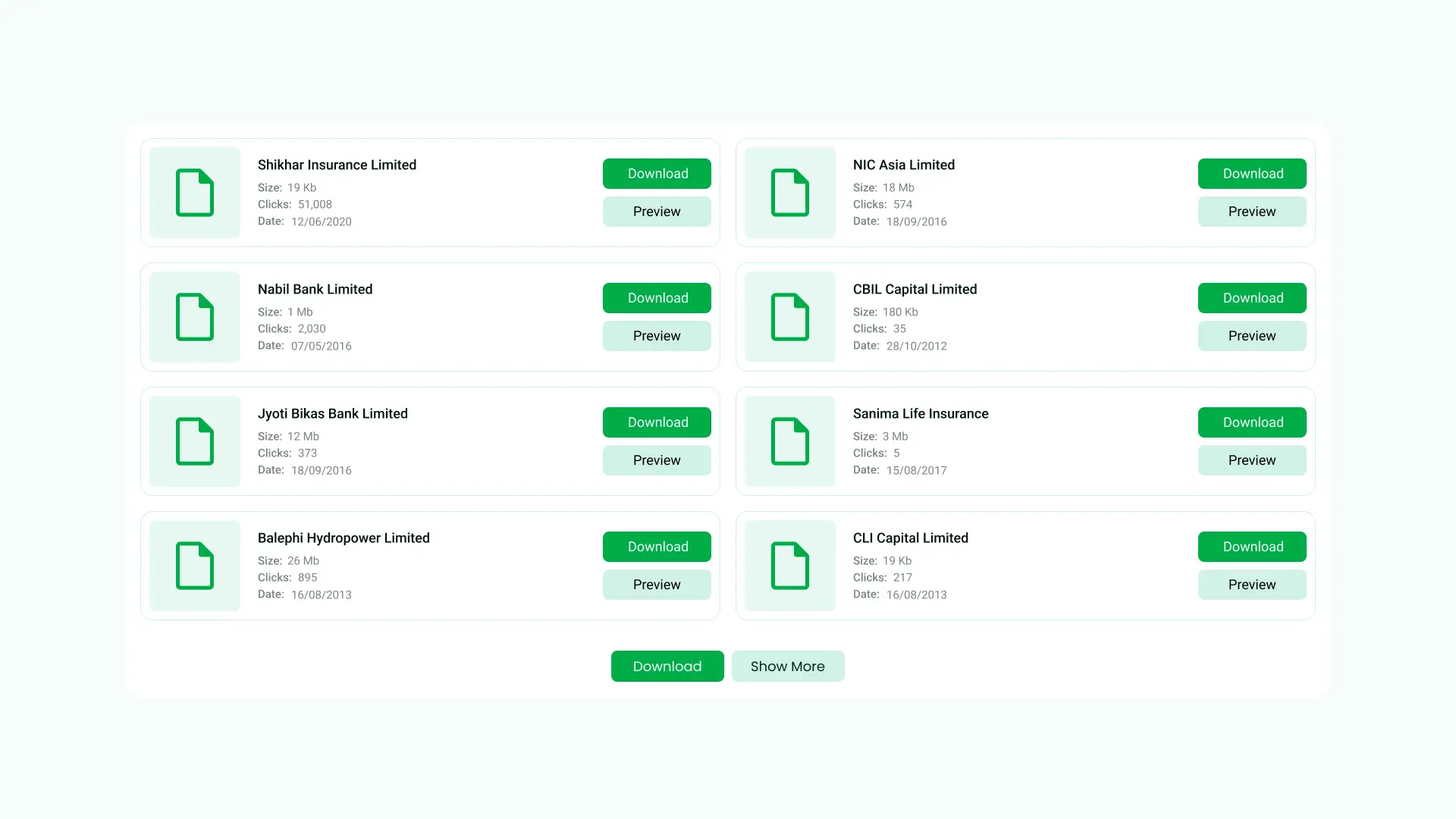Screen dimensions: 1456x819
Task: Click the CBIL Capital Limited document icon
Action: click(789, 317)
